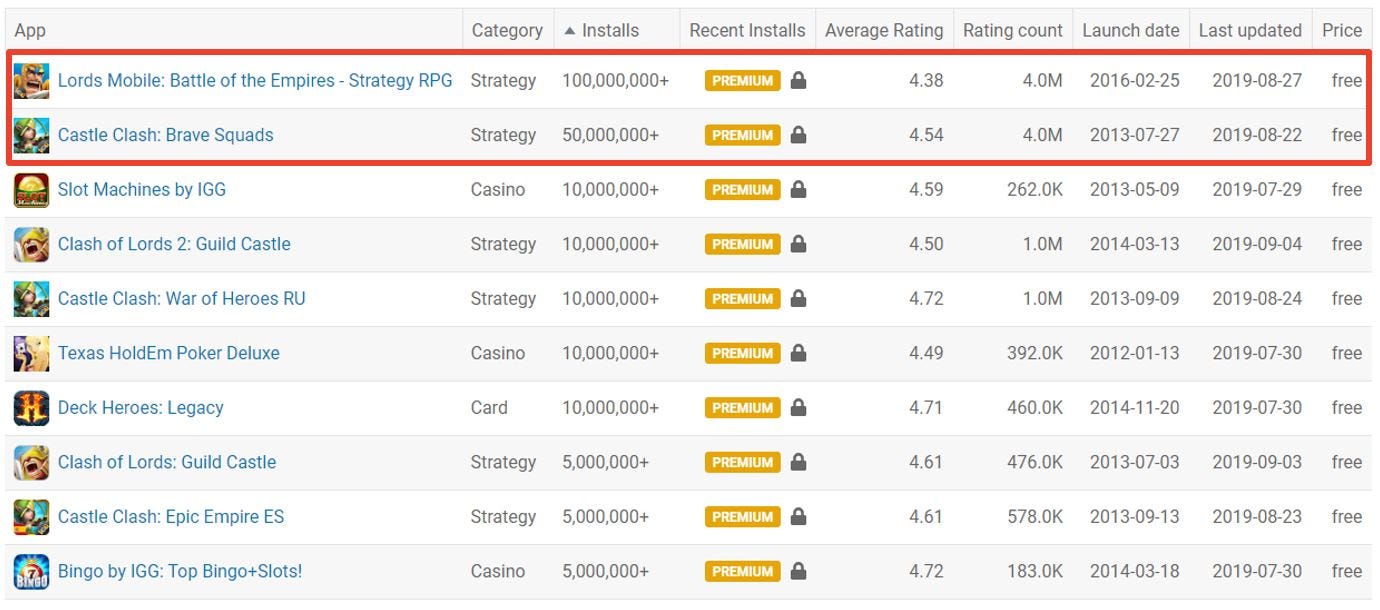
Task: Open Castle Clash: War of Heroes RU link
Action: [x=182, y=298]
